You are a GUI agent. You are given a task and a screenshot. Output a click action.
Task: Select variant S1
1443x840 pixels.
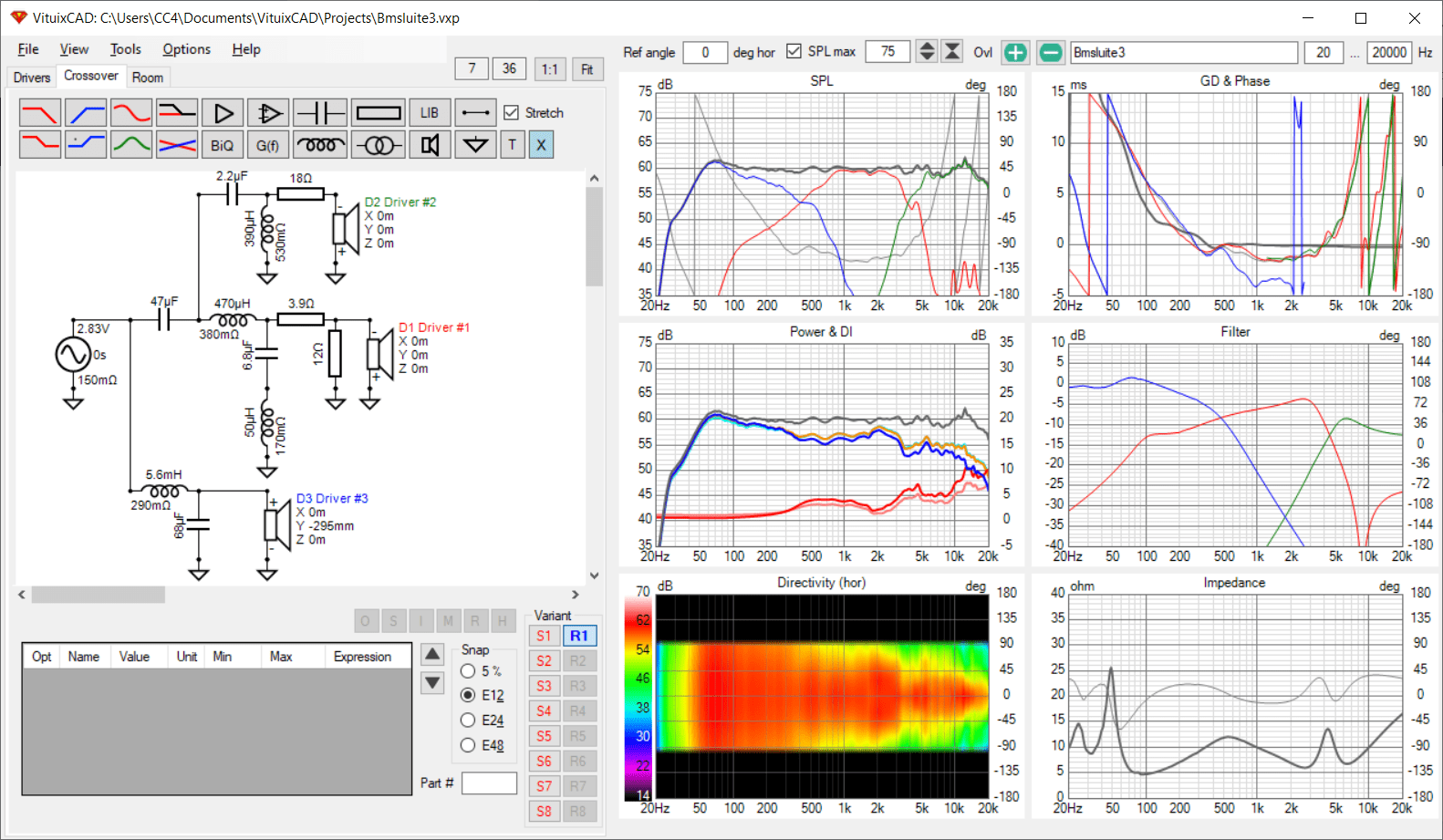click(x=545, y=636)
